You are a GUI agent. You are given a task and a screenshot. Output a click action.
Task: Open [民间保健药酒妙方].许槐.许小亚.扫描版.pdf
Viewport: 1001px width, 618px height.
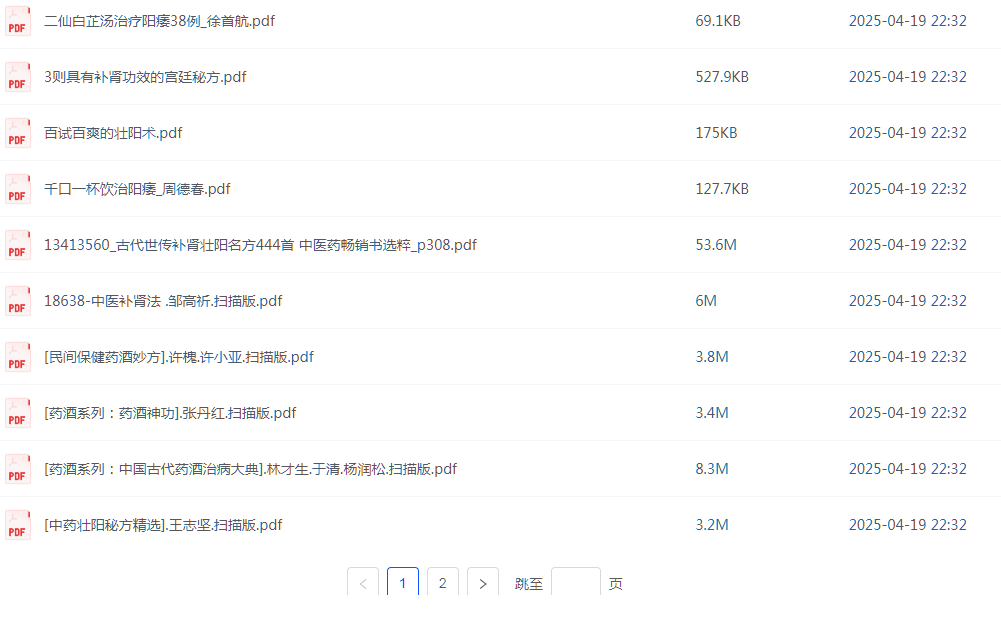pos(179,357)
